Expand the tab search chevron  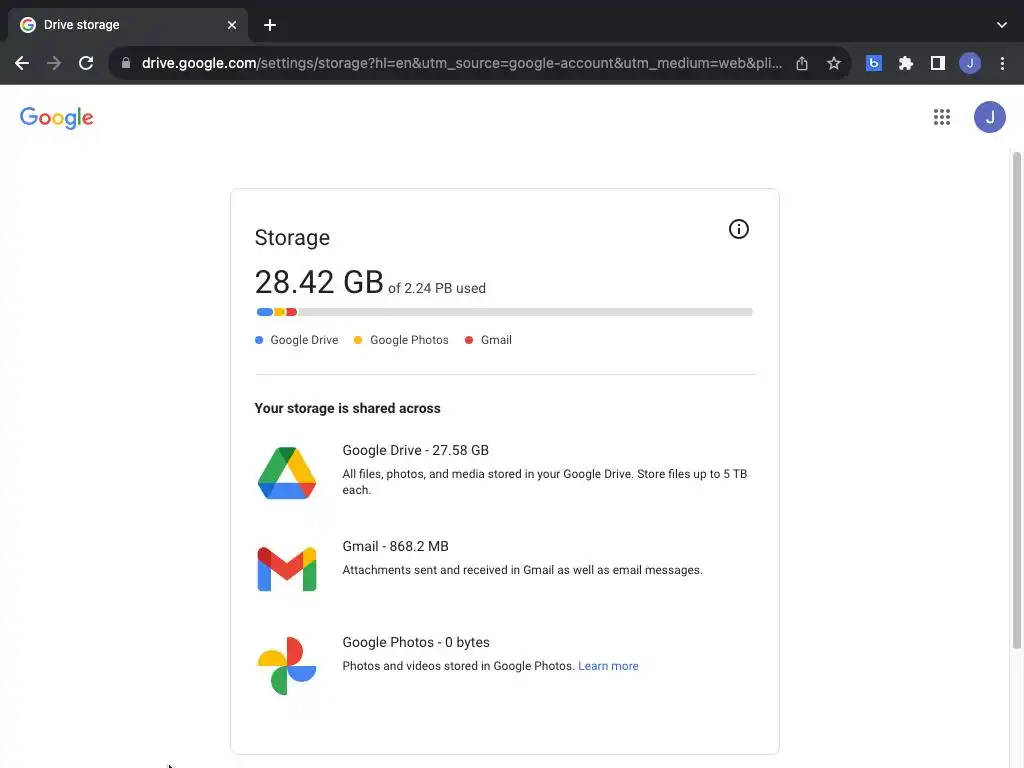pyautogui.click(x=1002, y=24)
